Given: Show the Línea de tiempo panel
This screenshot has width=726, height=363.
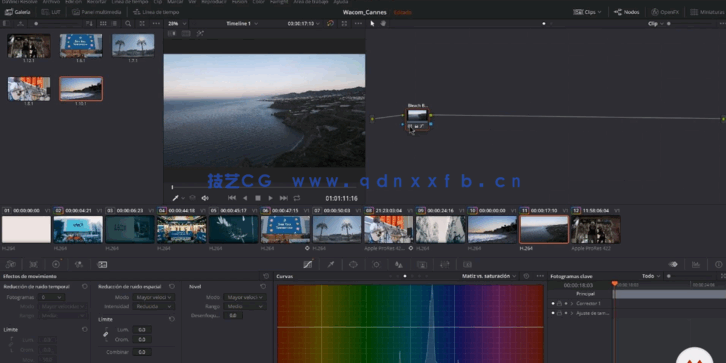Looking at the screenshot, I should (x=156, y=12).
